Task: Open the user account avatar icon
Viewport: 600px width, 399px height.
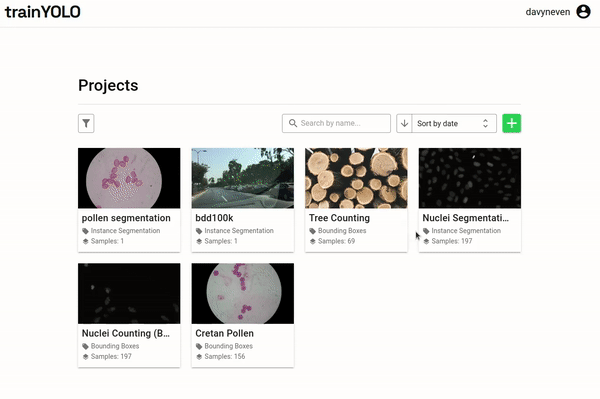Action: pyautogui.click(x=583, y=12)
